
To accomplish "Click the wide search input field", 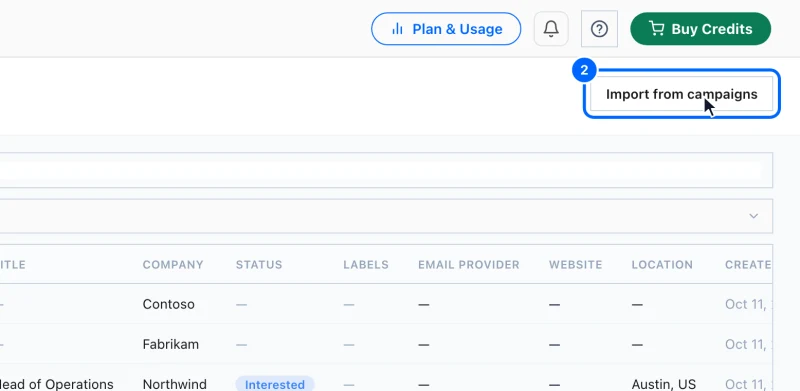I will pyautogui.click(x=386, y=170).
